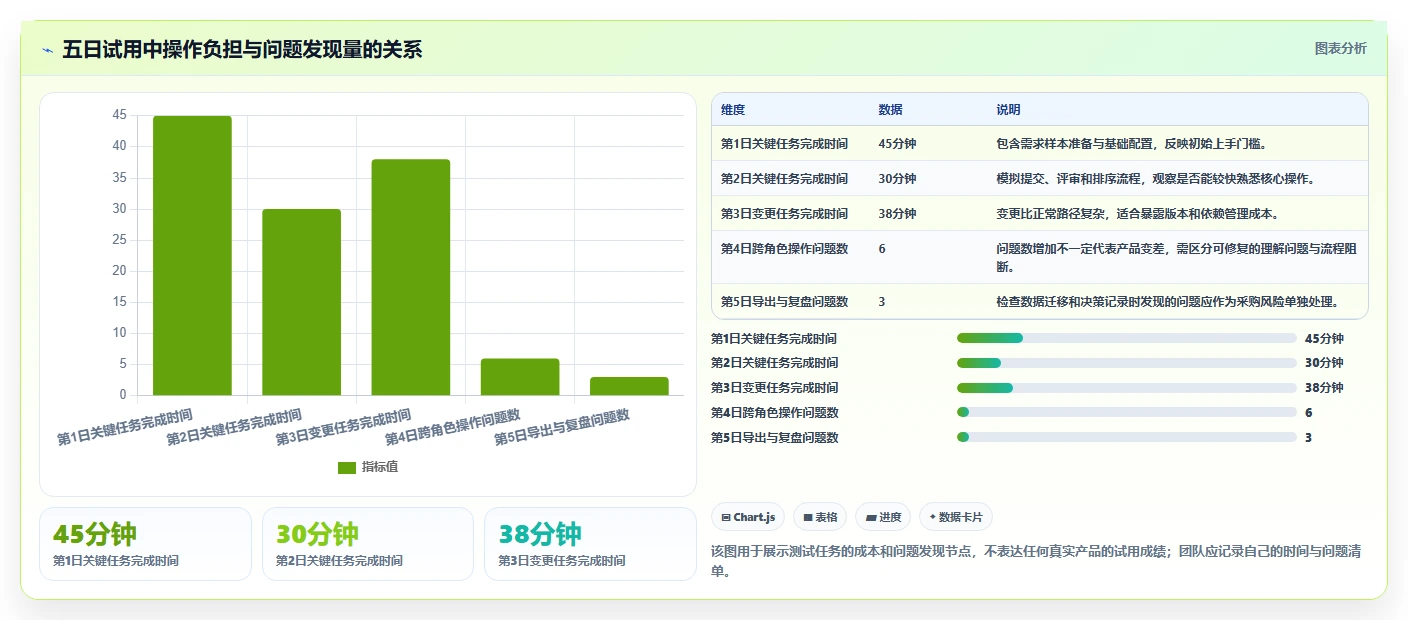Click the progress list label 第4日跨角色操作问题数
The height and width of the screenshot is (620, 1408).
(x=775, y=413)
